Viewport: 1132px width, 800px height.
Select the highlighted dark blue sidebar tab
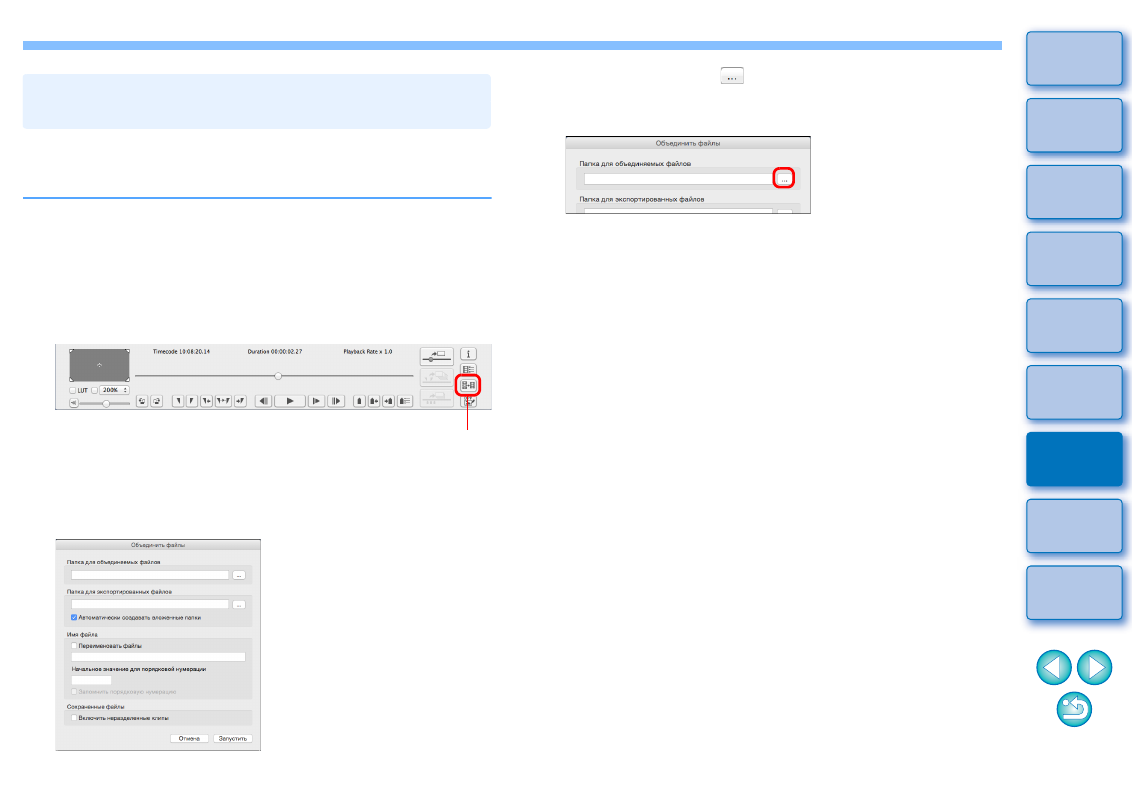(1074, 459)
